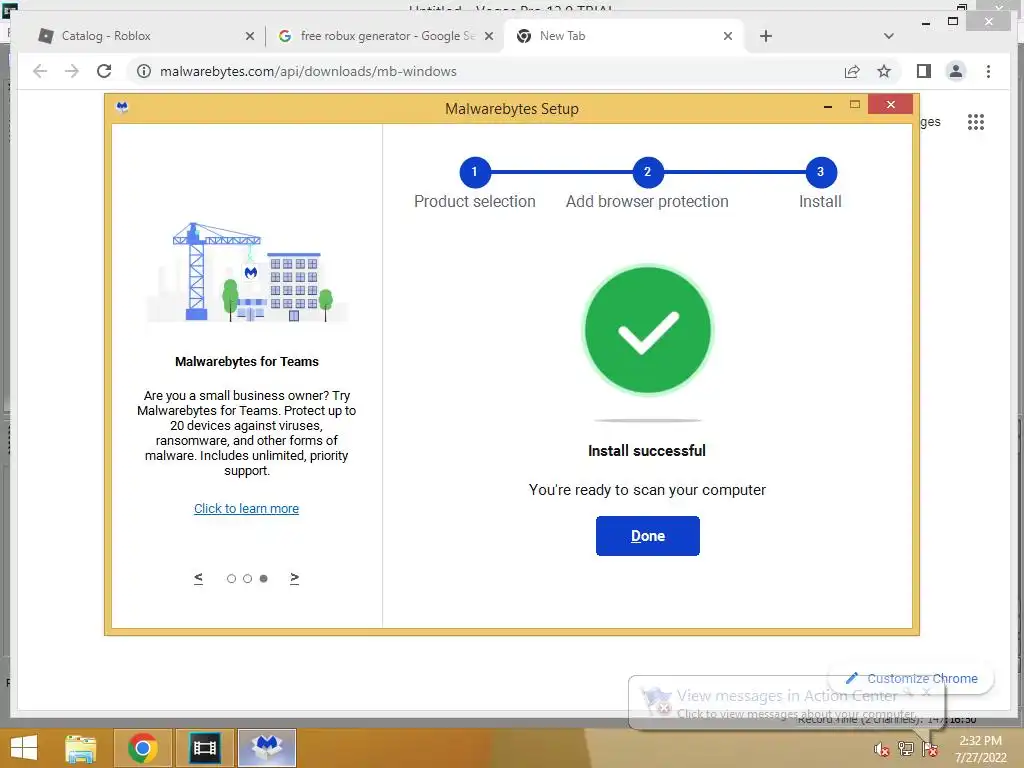Open Chrome three-dot menu
Viewport: 1024px width, 768px height.
[988, 71]
